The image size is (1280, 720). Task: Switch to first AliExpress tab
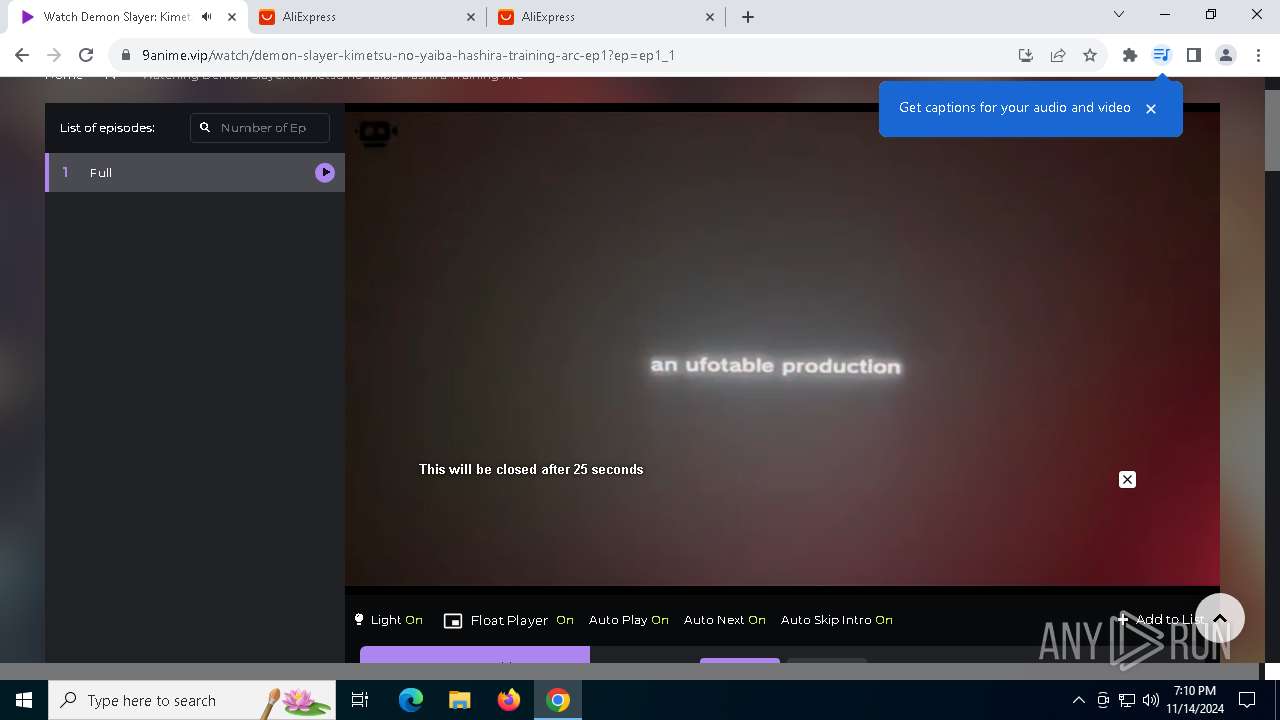[x=365, y=17]
